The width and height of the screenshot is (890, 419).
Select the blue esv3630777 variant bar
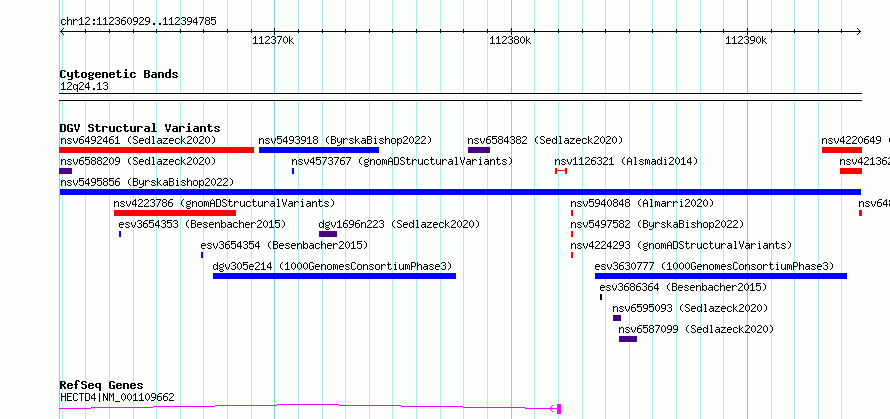(x=721, y=276)
